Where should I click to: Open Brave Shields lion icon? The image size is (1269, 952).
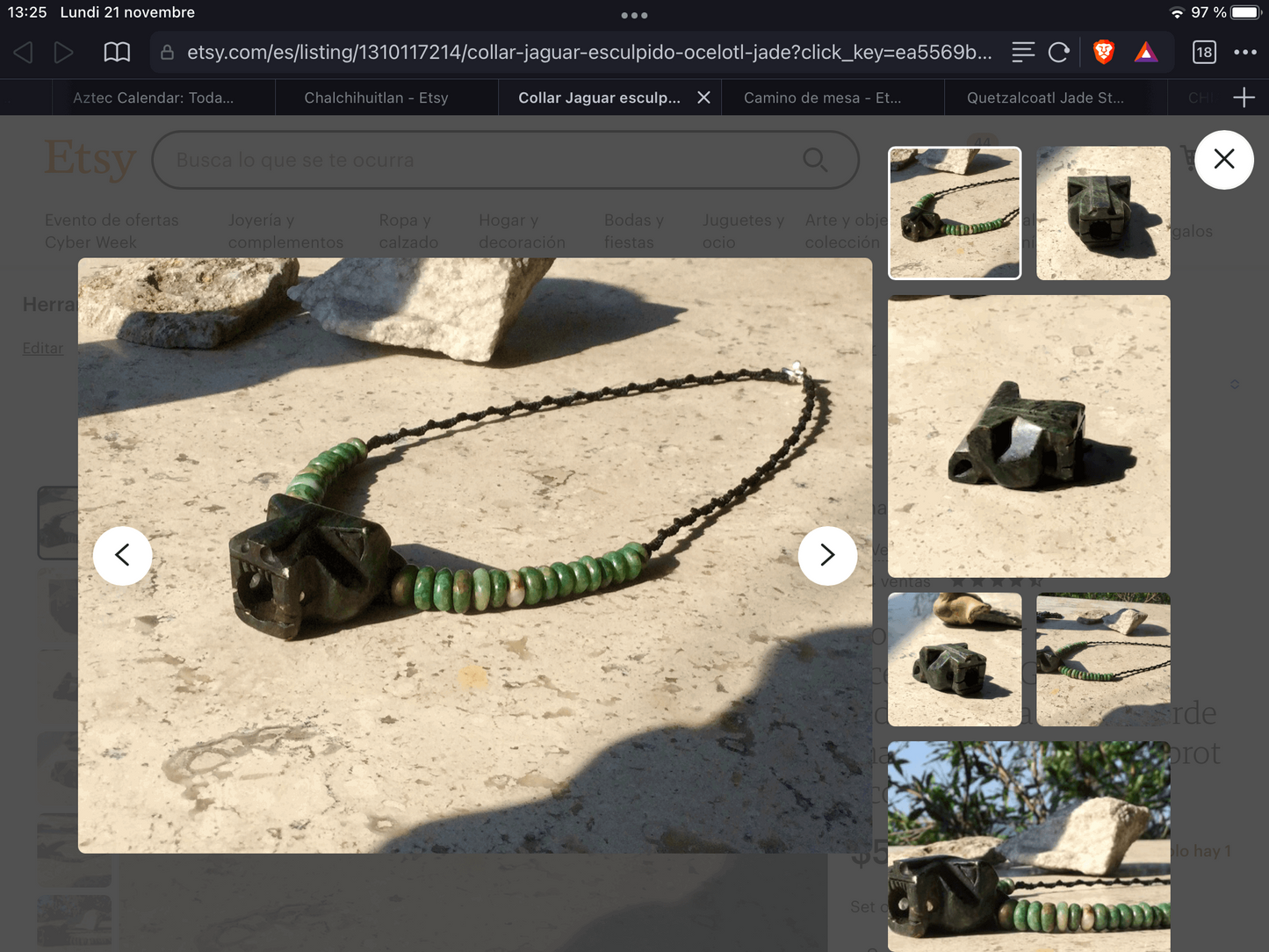[x=1104, y=53]
